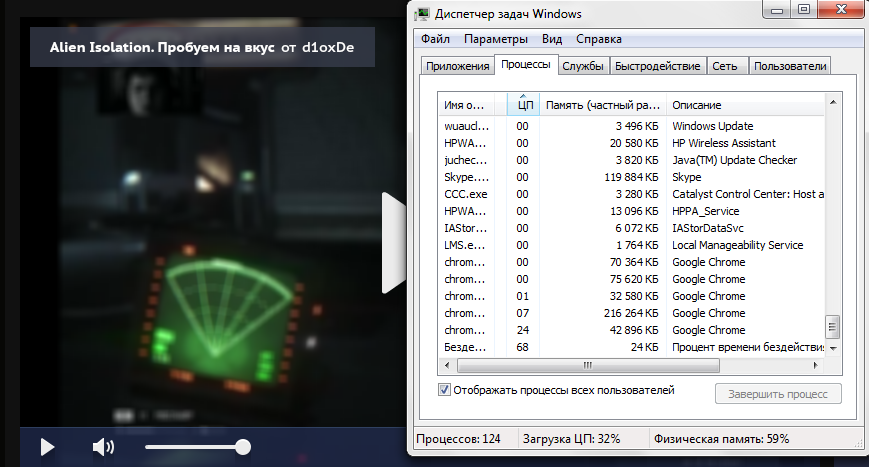Click the process list scroll up arrow
Viewport: 869px width, 467px height.
[x=832, y=102]
